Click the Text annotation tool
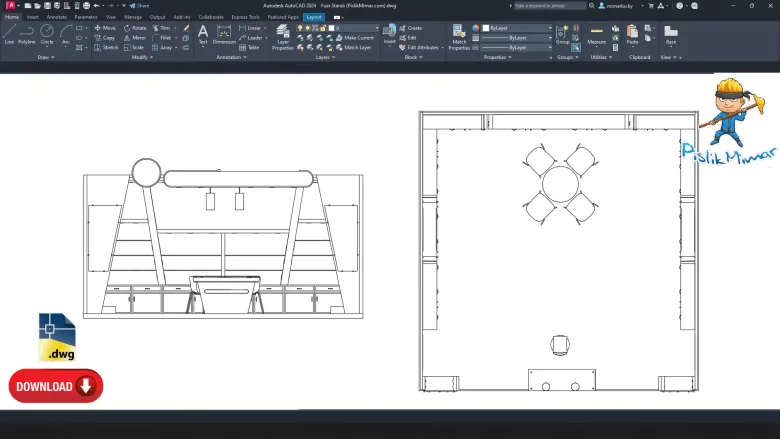 tap(203, 34)
